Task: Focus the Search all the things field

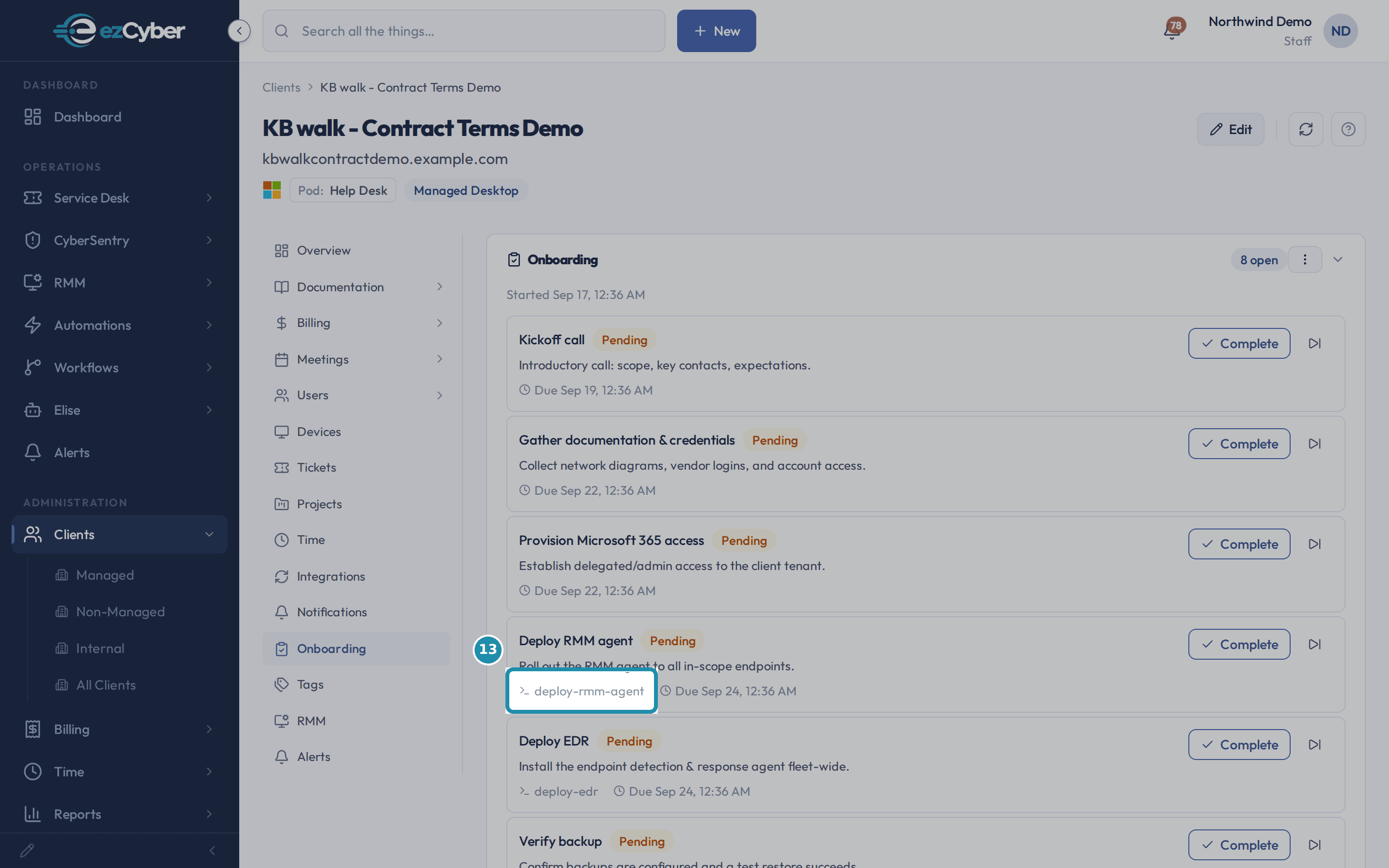Action: pyautogui.click(x=464, y=31)
